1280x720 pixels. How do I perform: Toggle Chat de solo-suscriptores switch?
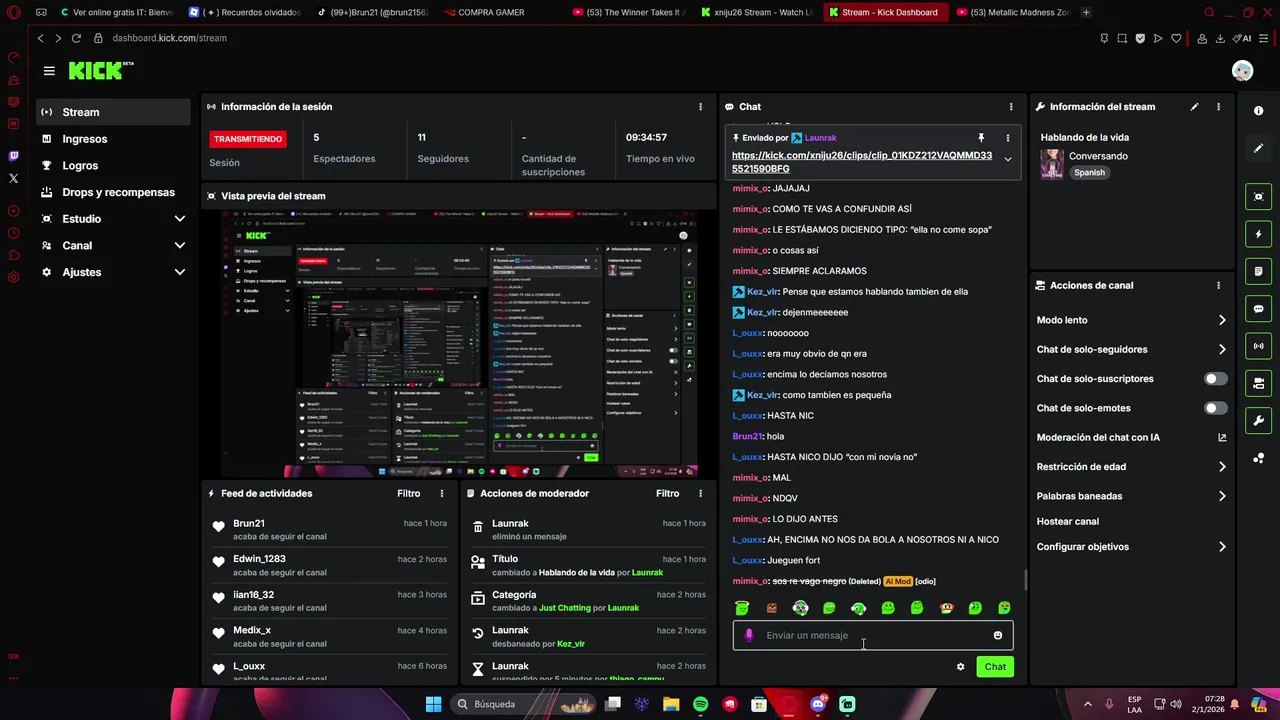(x=1215, y=379)
